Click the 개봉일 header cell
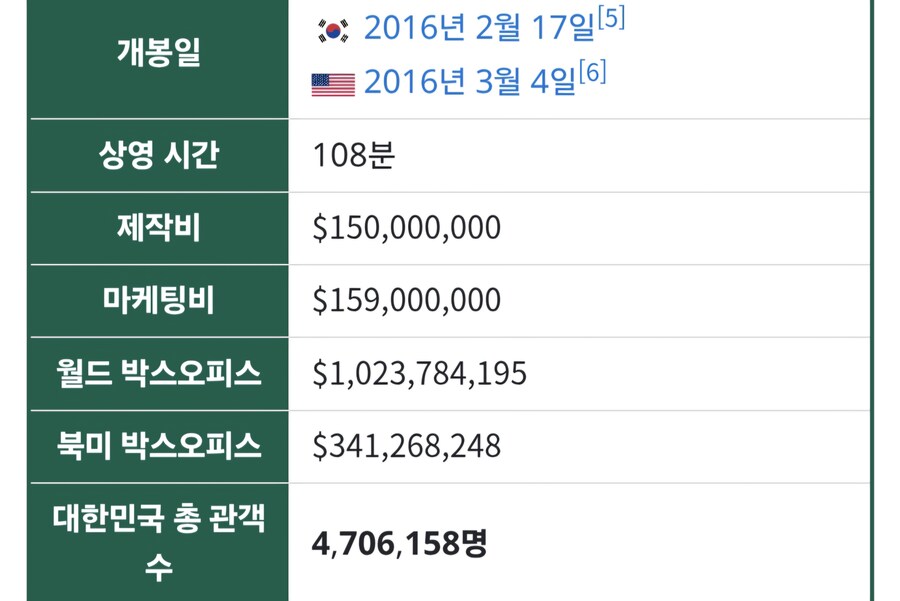The width and height of the screenshot is (900, 601). [159, 54]
